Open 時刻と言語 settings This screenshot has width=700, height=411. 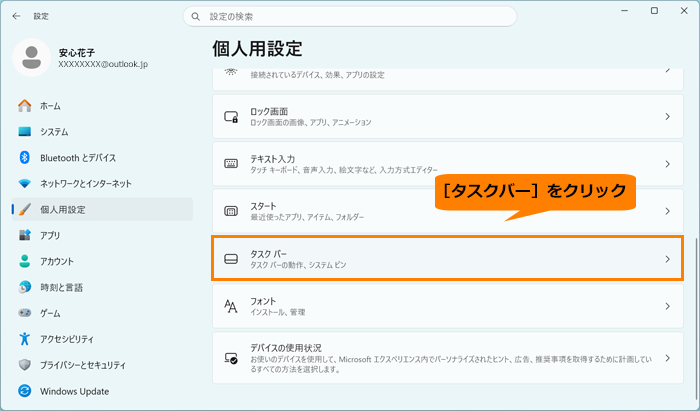click(102, 287)
